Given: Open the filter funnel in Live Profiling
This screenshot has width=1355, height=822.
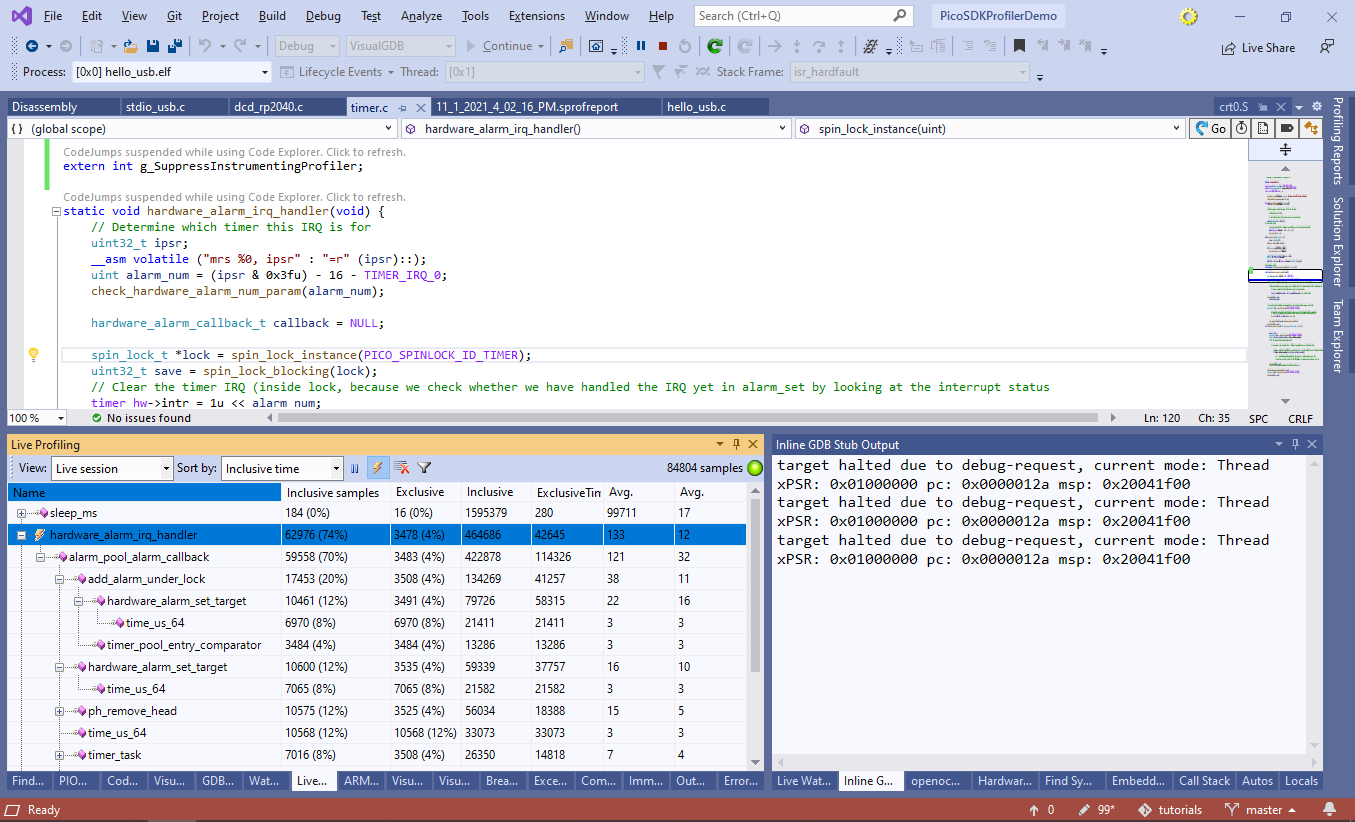Looking at the screenshot, I should (424, 468).
